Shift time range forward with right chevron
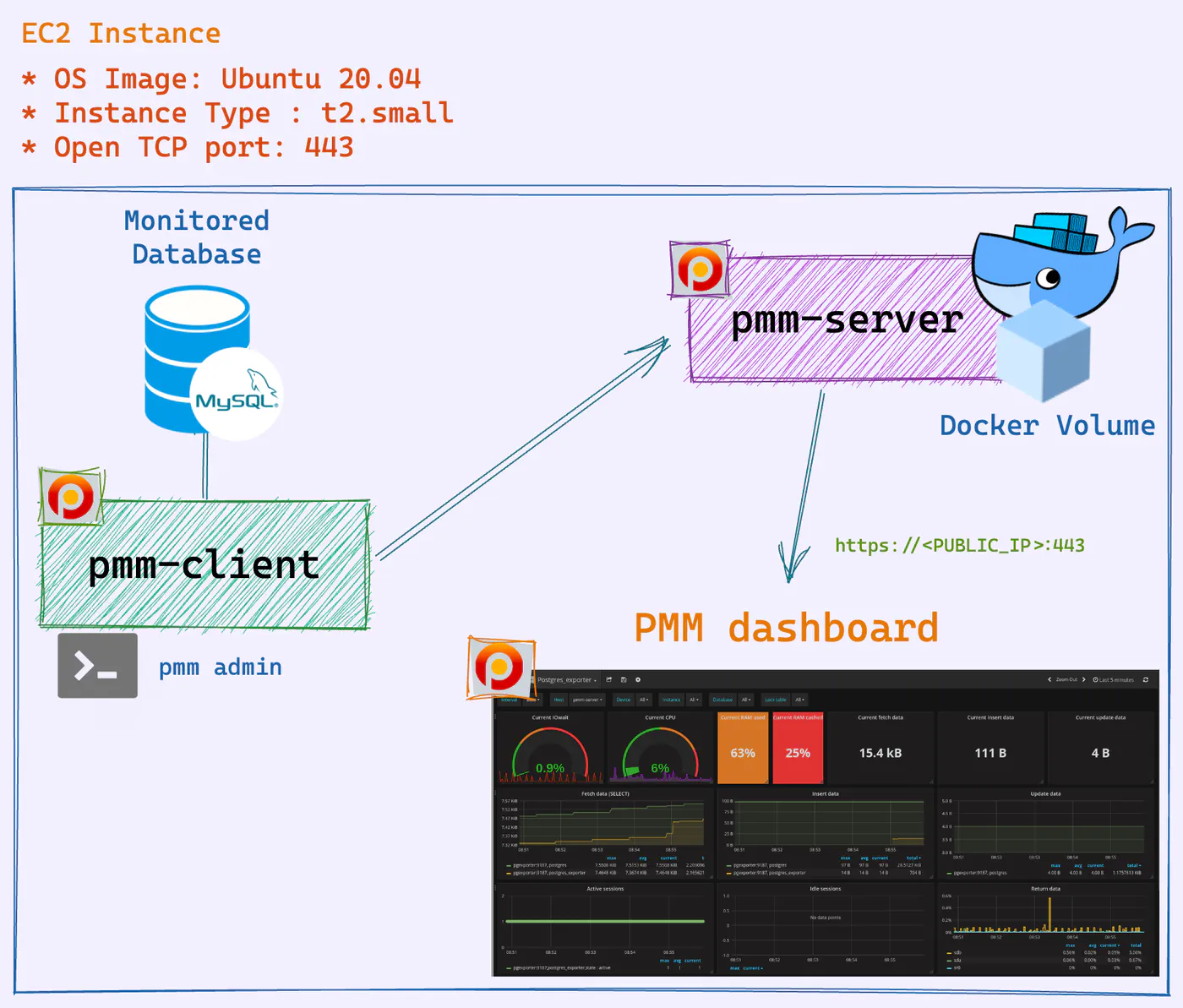Viewport: 1183px width, 1008px height. [x=1084, y=679]
